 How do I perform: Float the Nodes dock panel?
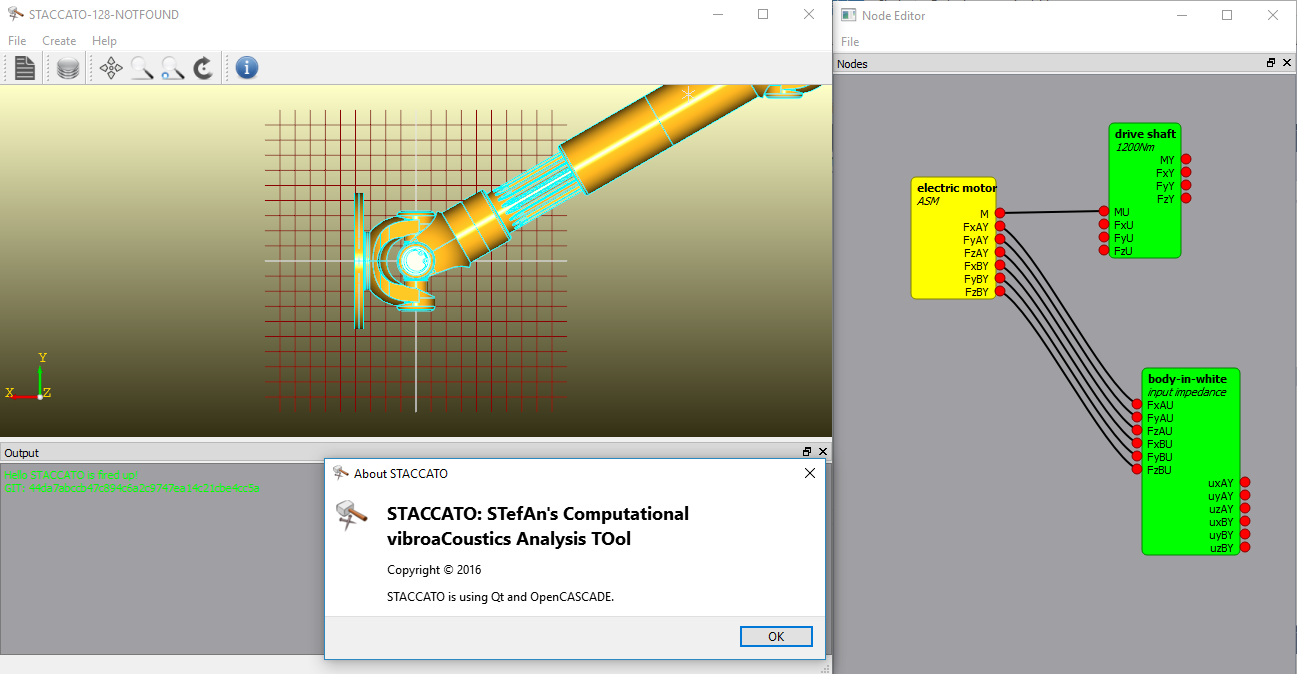1271,63
